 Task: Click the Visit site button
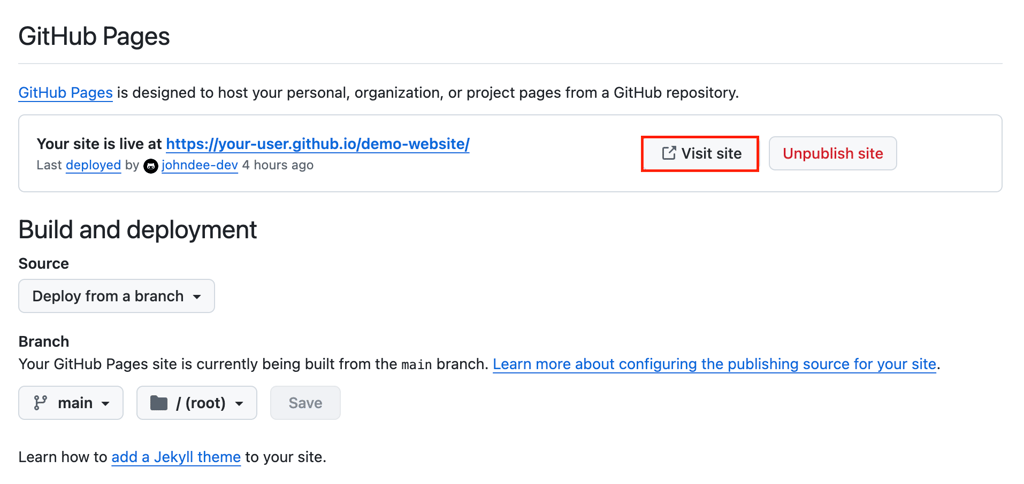pyautogui.click(x=700, y=153)
